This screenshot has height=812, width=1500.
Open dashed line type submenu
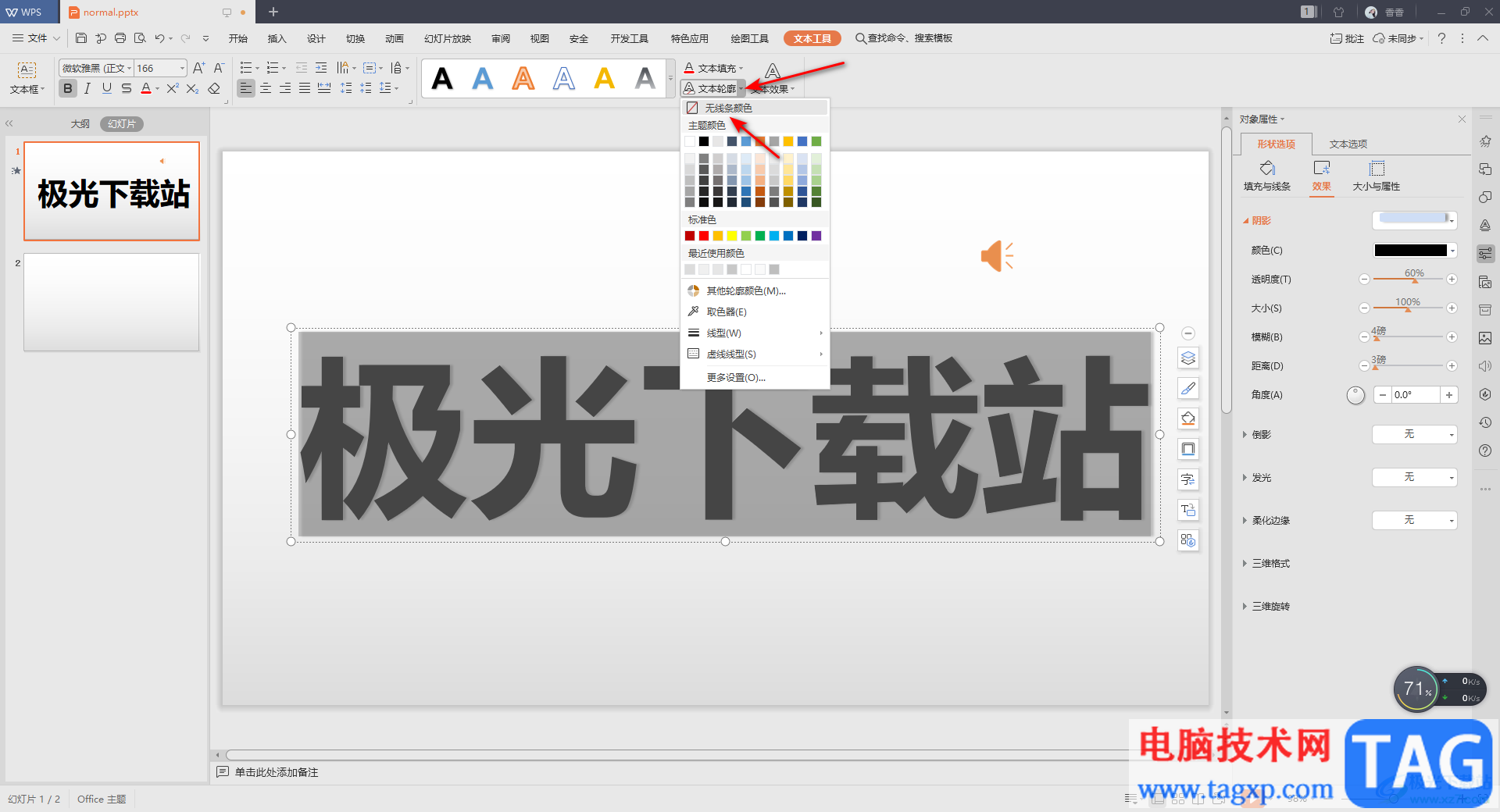point(755,354)
